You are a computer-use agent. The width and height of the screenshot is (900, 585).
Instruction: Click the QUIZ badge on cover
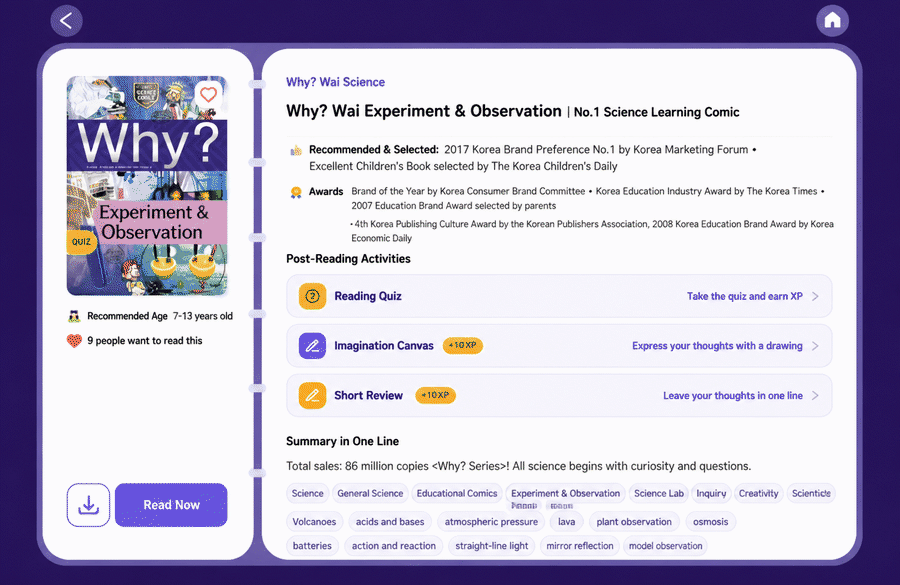coord(82,242)
